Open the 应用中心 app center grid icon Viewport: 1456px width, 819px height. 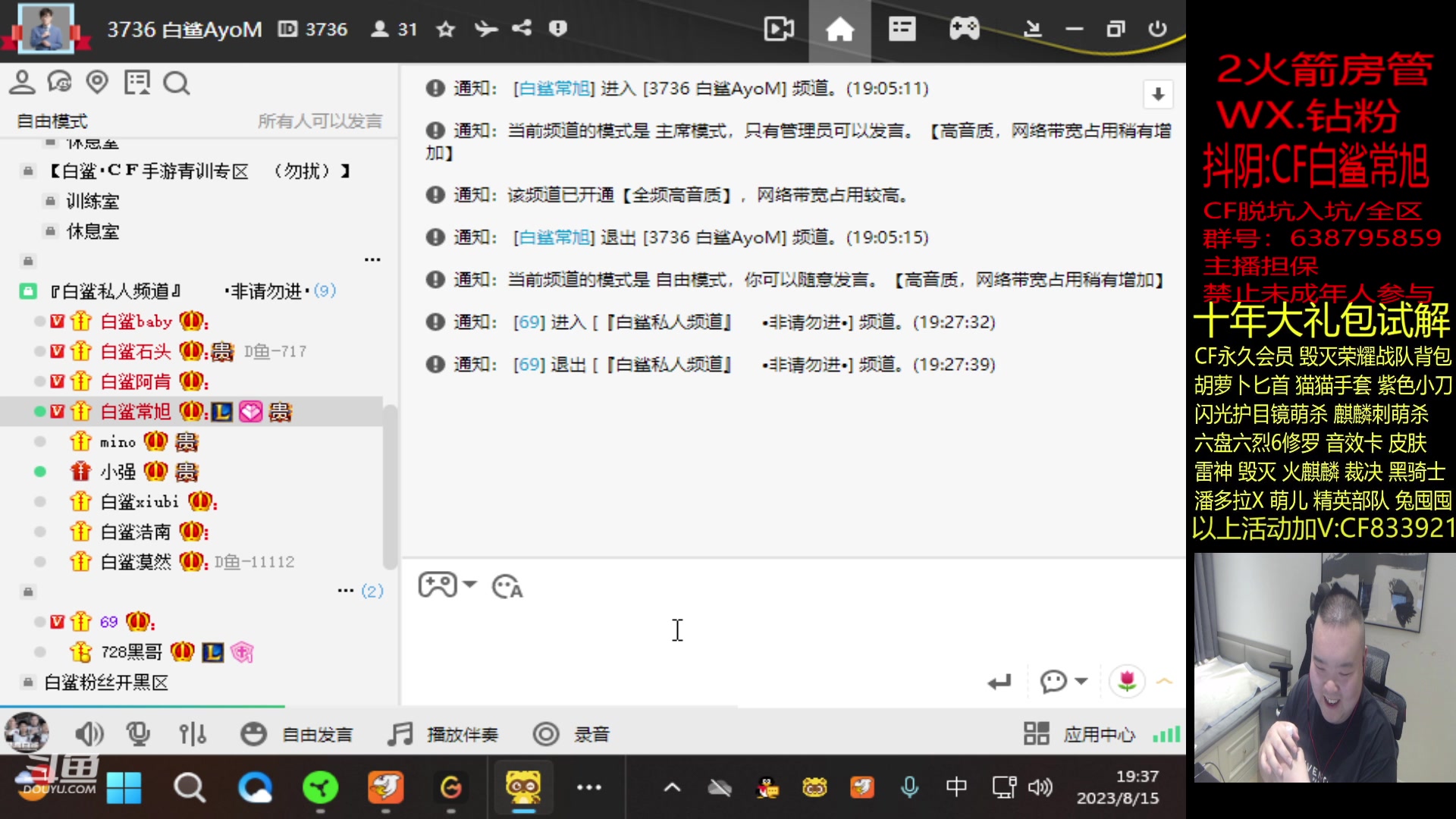[x=1036, y=734]
